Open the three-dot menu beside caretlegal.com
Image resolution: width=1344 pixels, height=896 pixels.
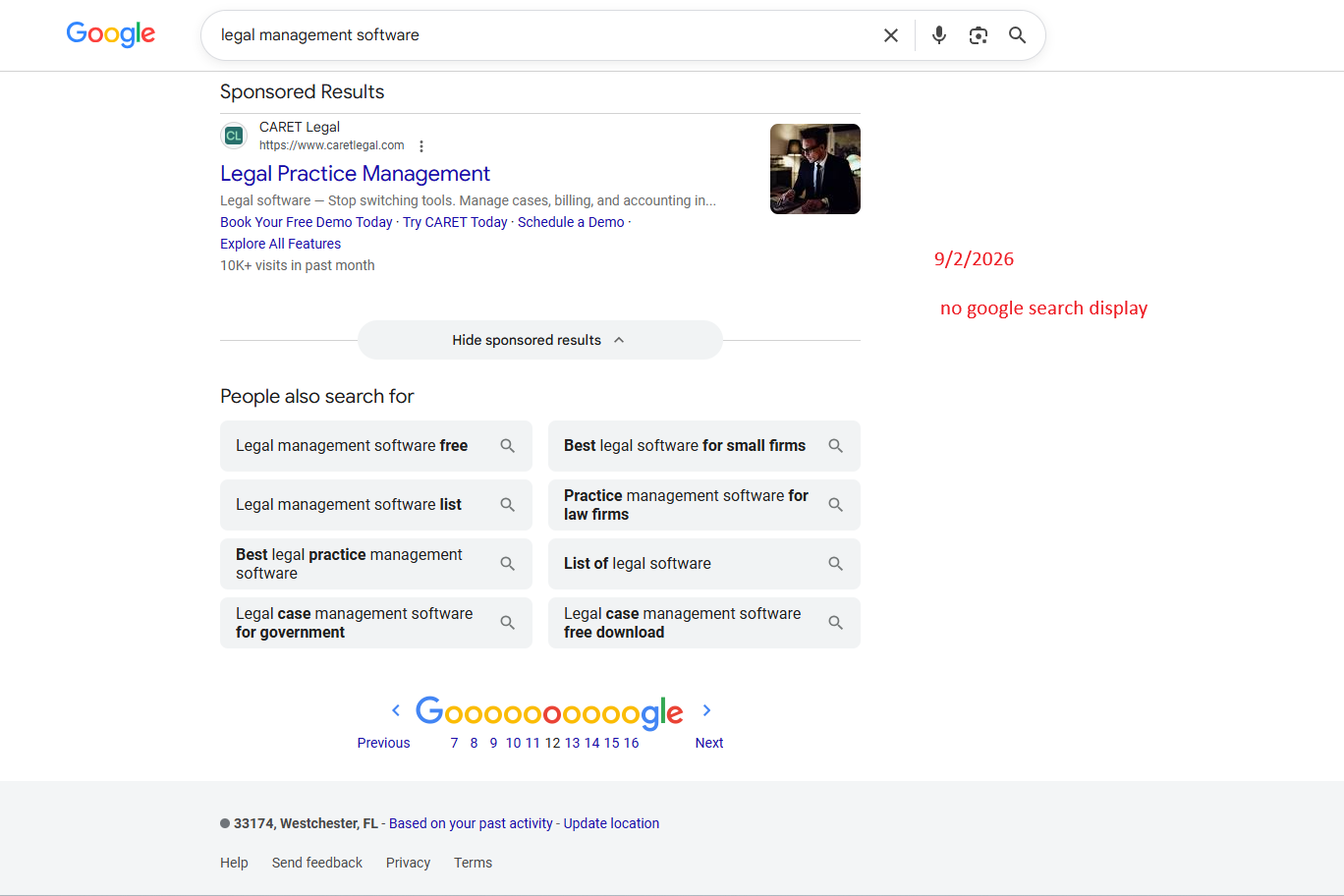421,146
